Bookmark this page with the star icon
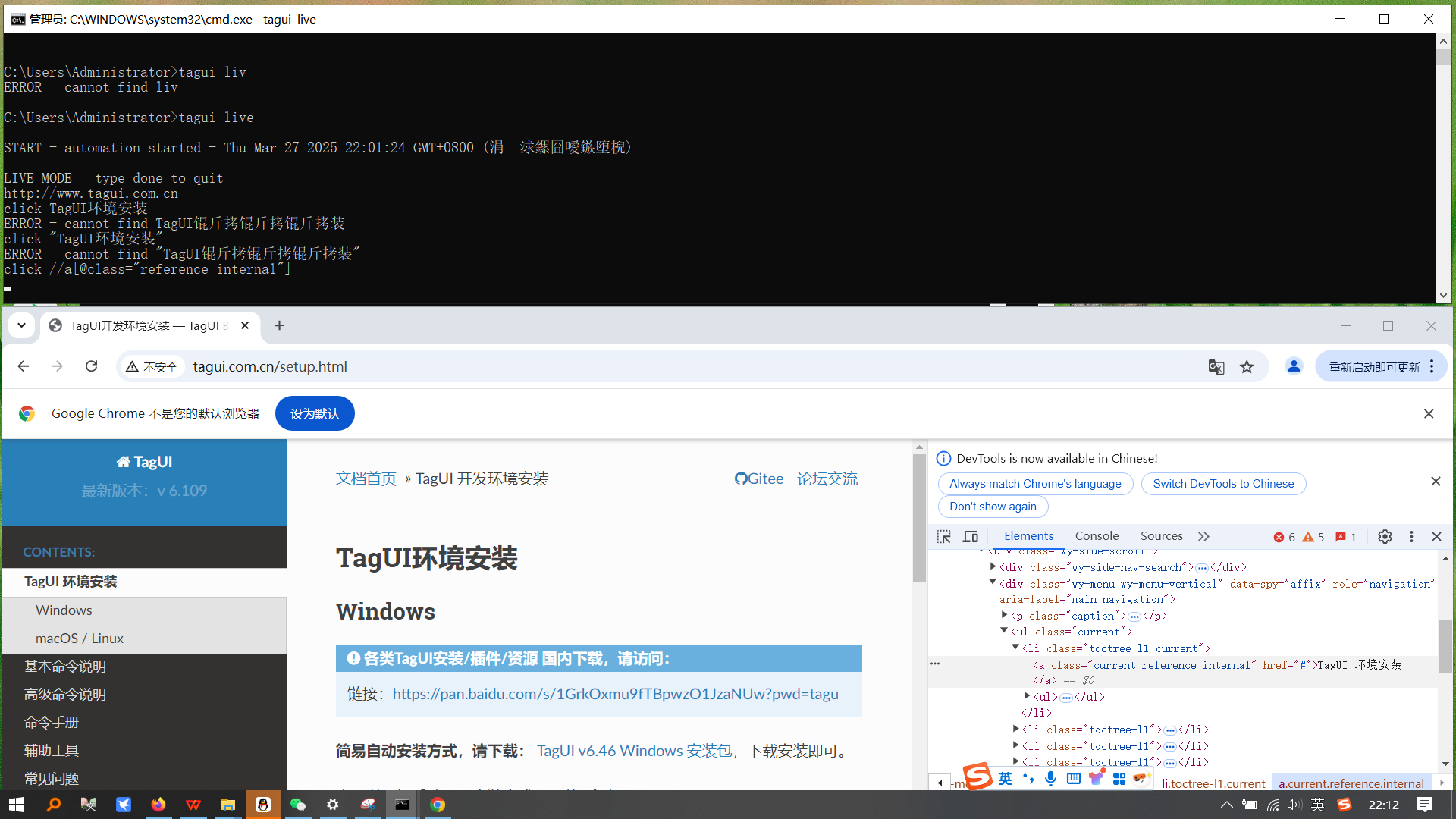 point(1247,367)
